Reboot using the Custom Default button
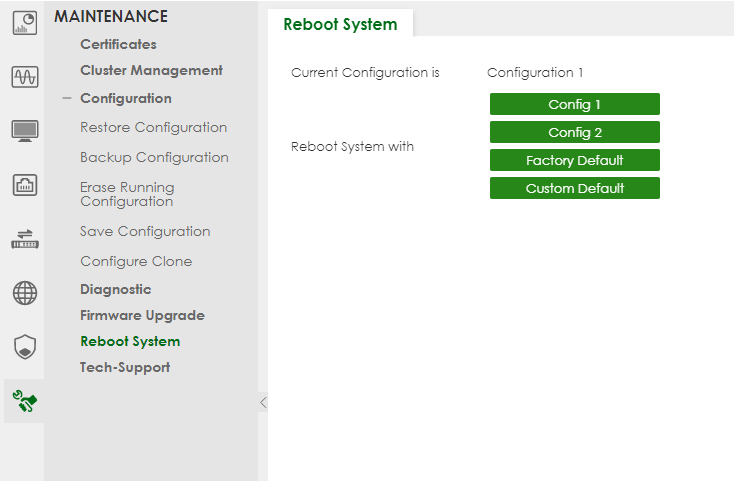 point(574,188)
